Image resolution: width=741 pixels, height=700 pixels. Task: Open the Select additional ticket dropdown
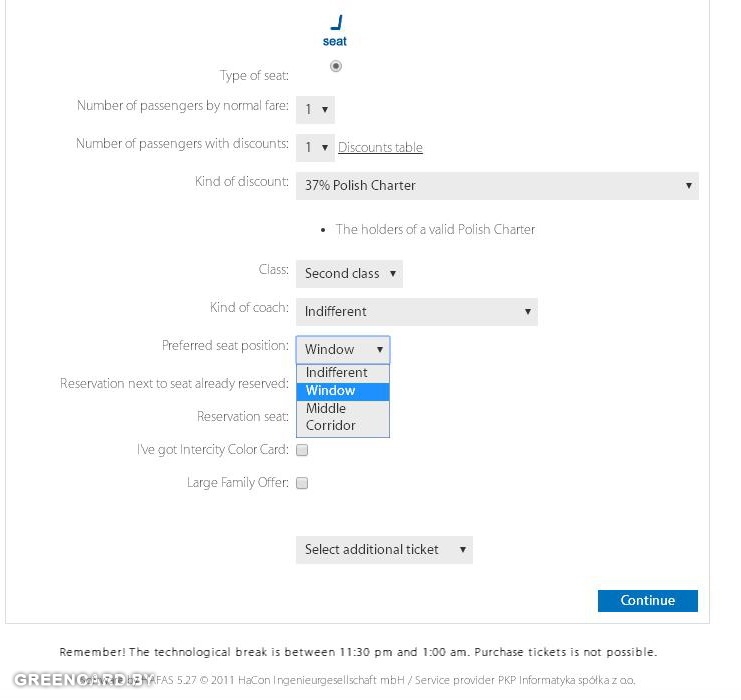[x=384, y=550]
